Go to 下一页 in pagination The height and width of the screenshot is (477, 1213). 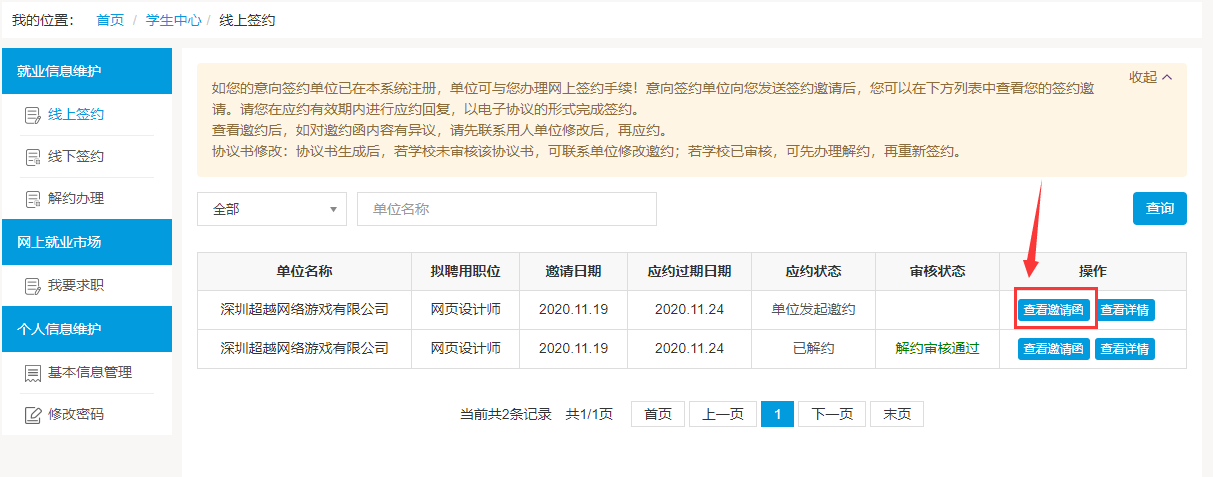point(831,415)
